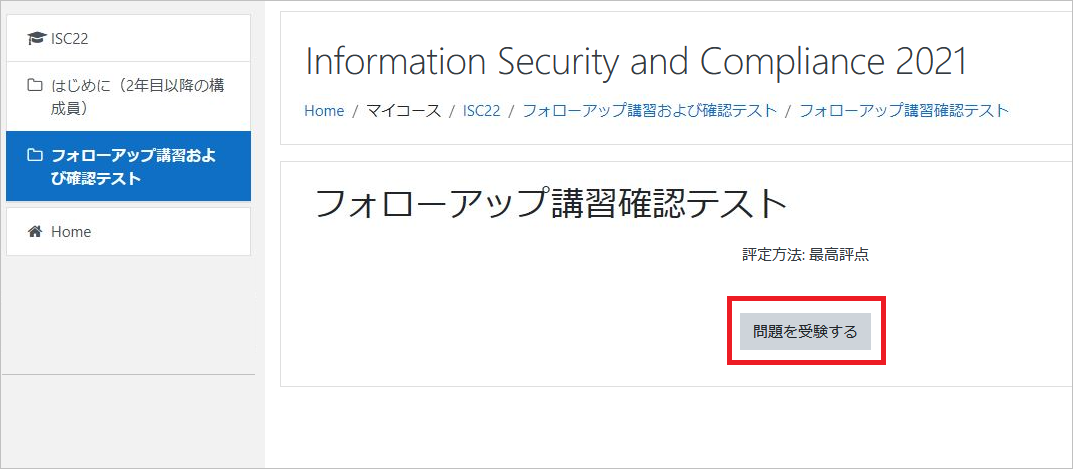Click the フォローアップ講習確認テスト breadcrumb link
The height and width of the screenshot is (469, 1073).
(904, 111)
